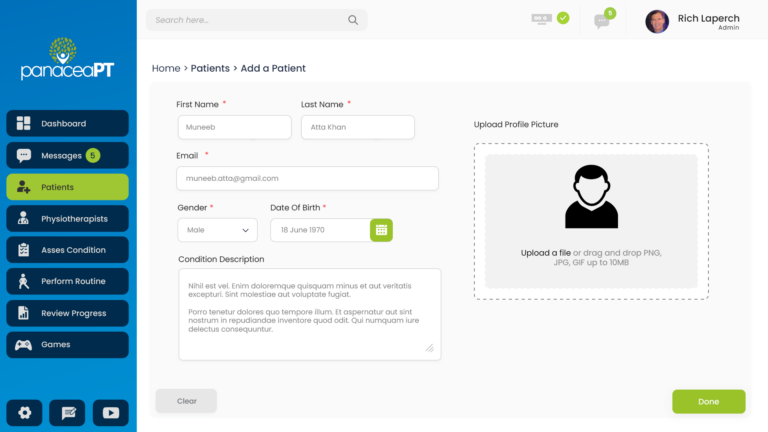The width and height of the screenshot is (768, 432).
Task: Open the video tutorial play icon
Action: 111,412
